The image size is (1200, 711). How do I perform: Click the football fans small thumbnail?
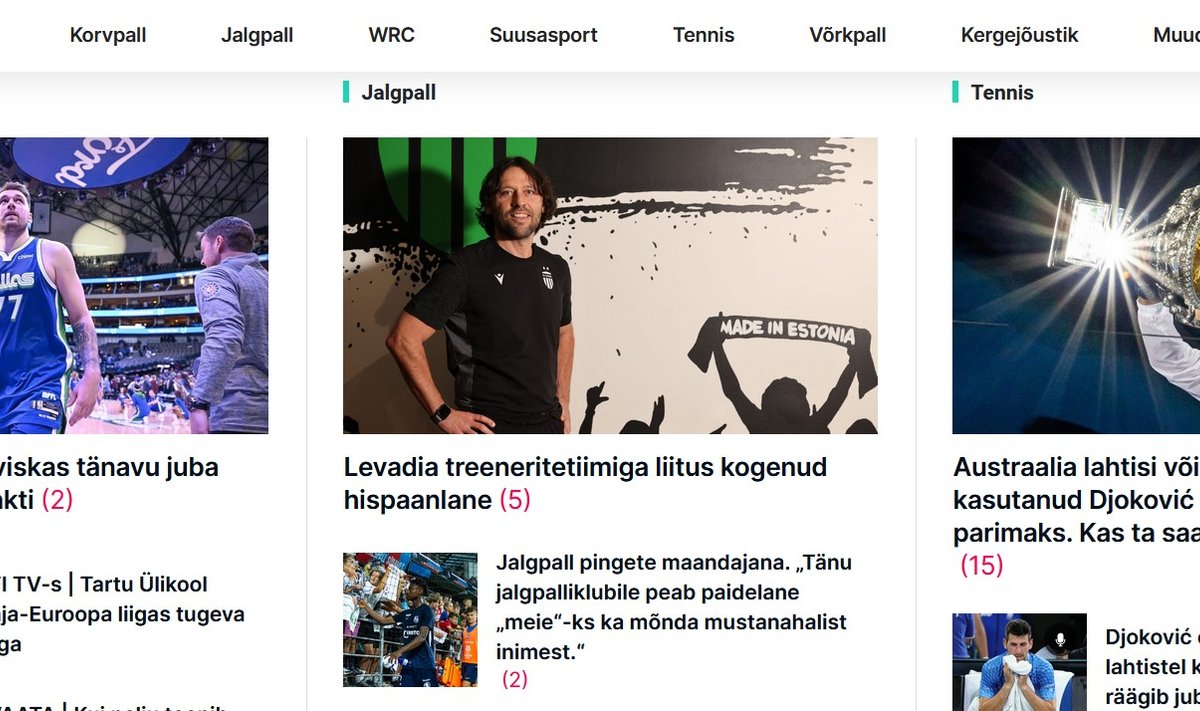[x=410, y=620]
